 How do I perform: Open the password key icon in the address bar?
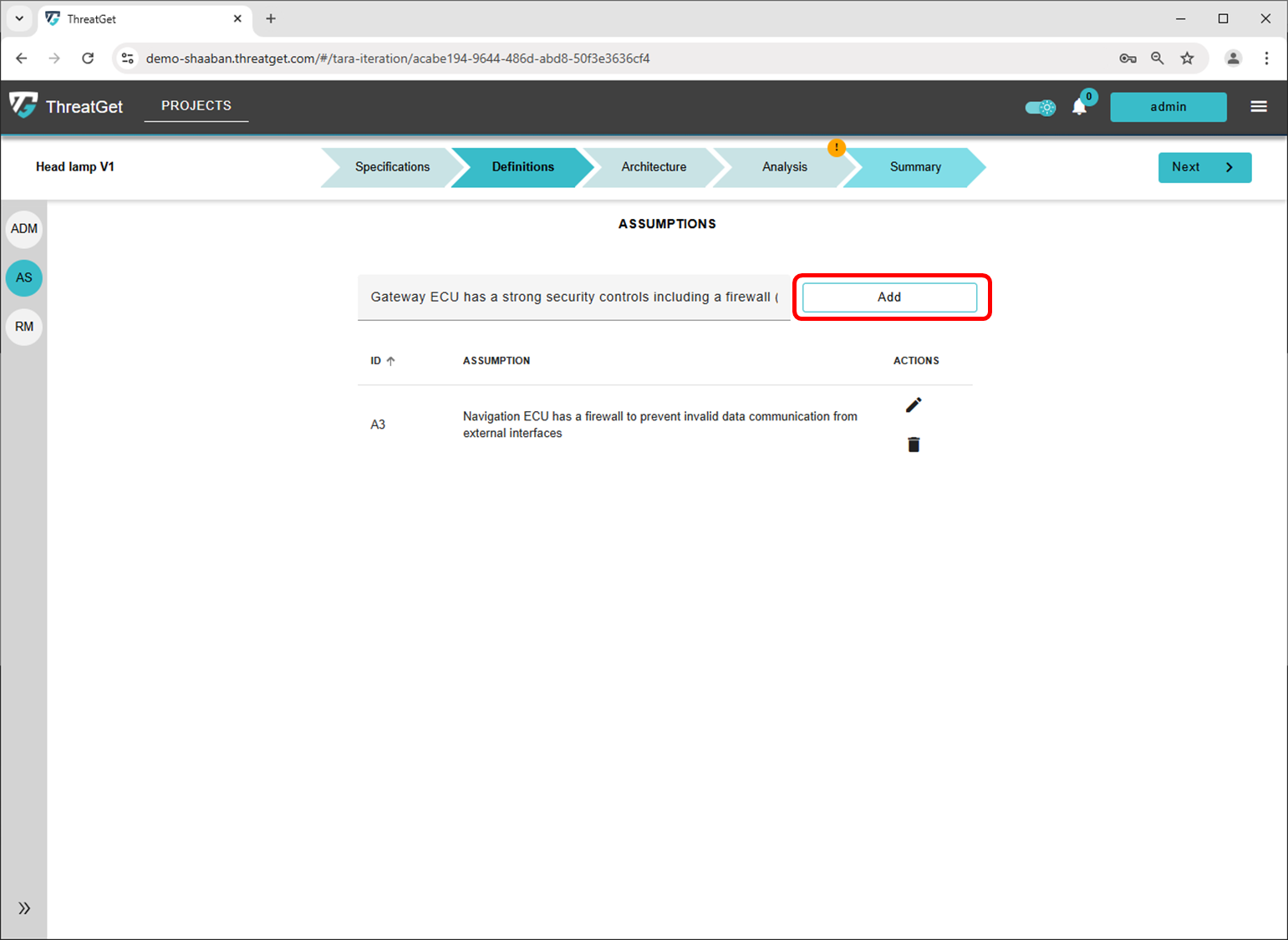pos(1128,58)
